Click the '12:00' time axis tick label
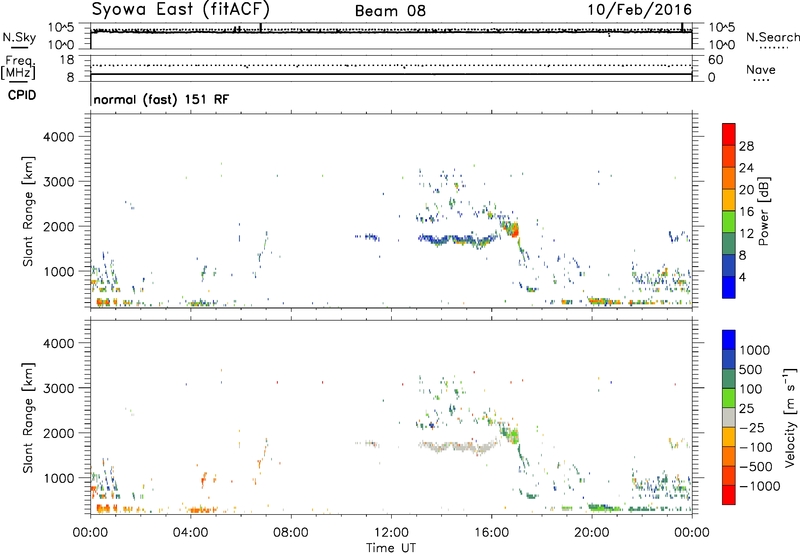 click(x=391, y=533)
